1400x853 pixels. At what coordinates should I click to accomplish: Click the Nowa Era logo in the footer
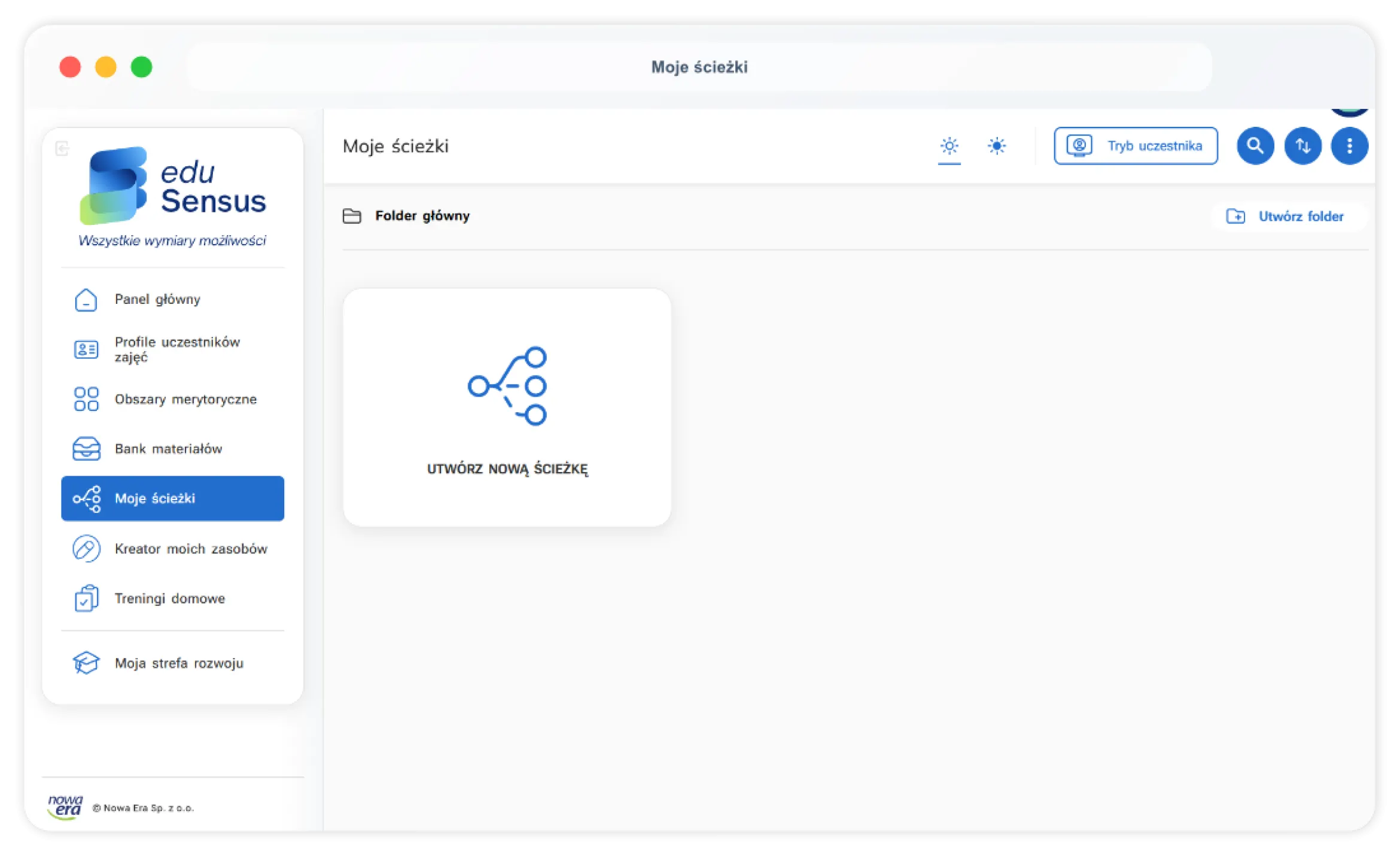tap(65, 807)
